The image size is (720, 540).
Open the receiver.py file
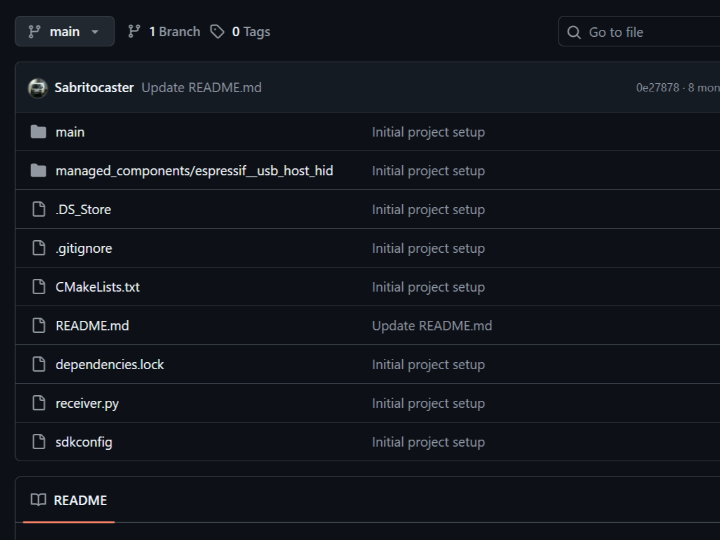tap(87, 404)
